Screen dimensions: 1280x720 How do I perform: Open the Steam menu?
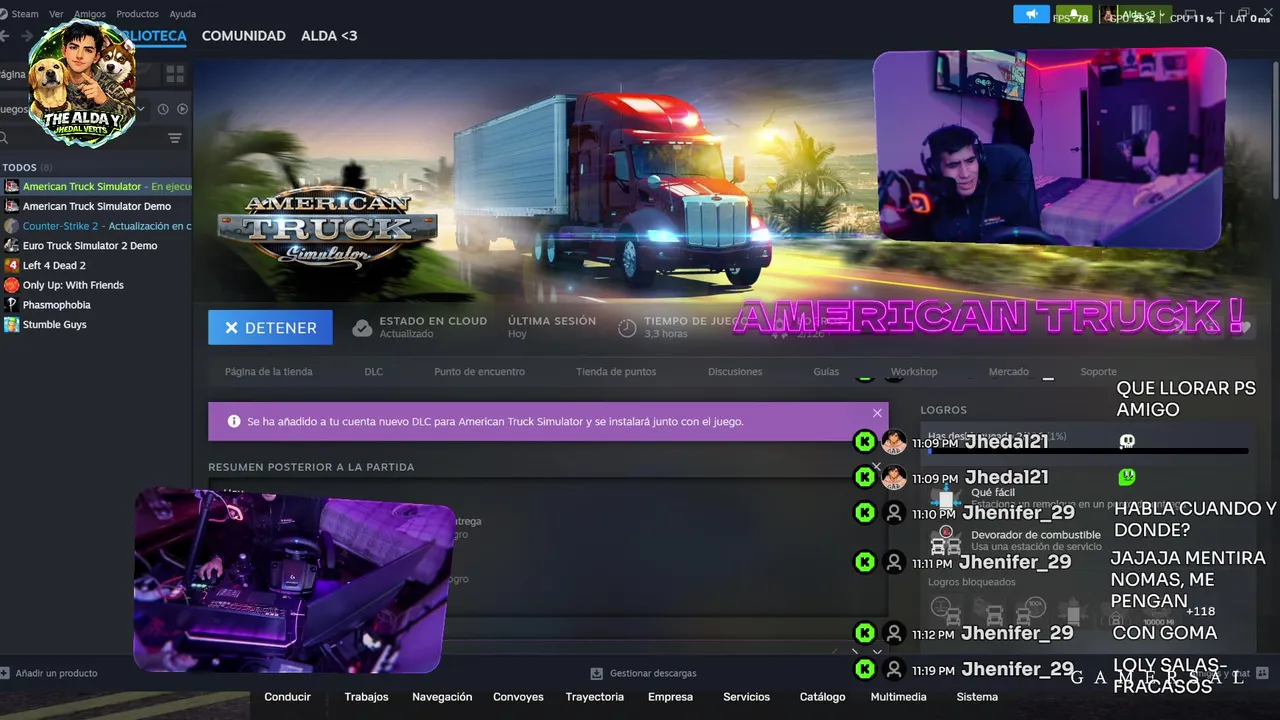point(25,14)
